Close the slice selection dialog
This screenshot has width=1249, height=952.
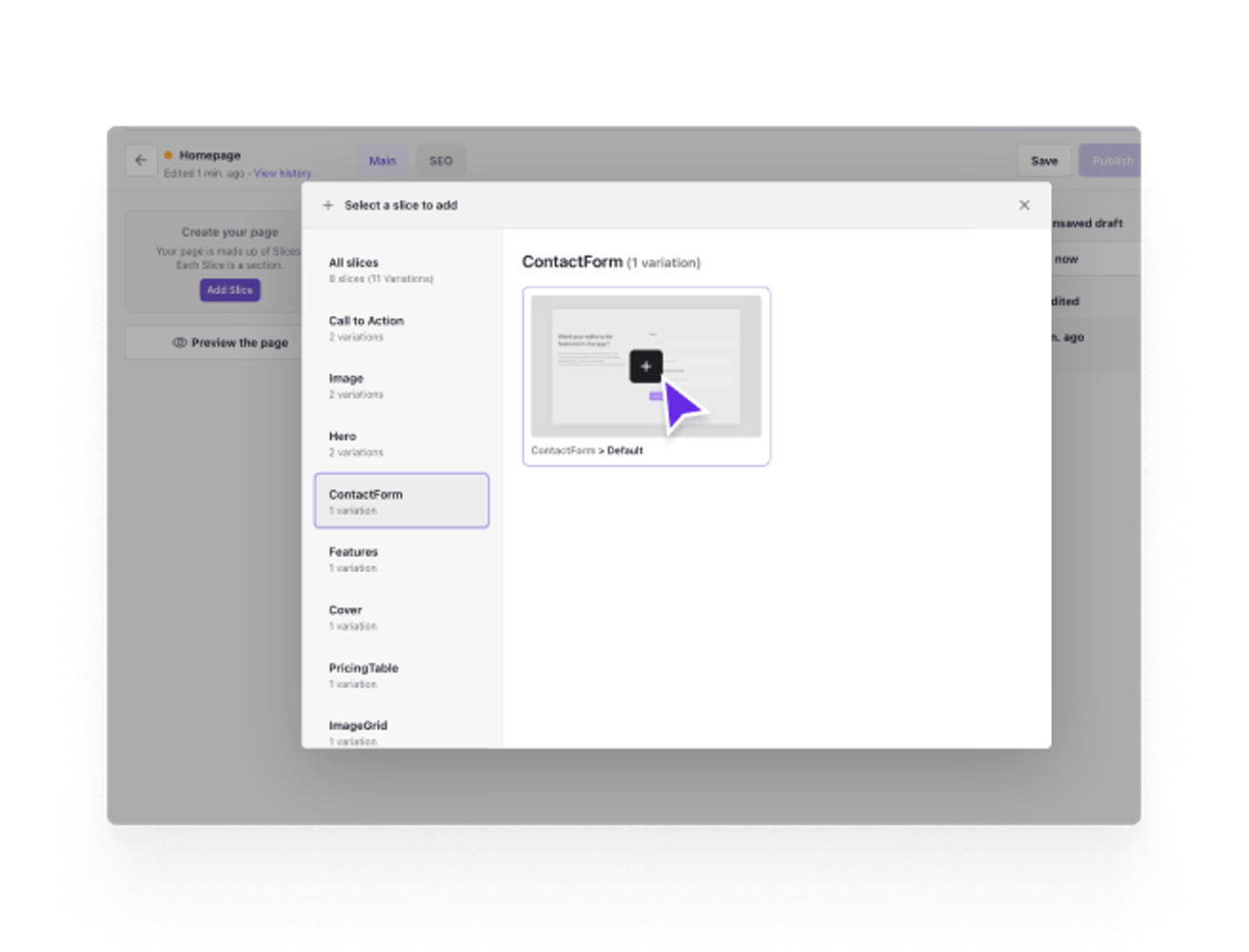1024,205
